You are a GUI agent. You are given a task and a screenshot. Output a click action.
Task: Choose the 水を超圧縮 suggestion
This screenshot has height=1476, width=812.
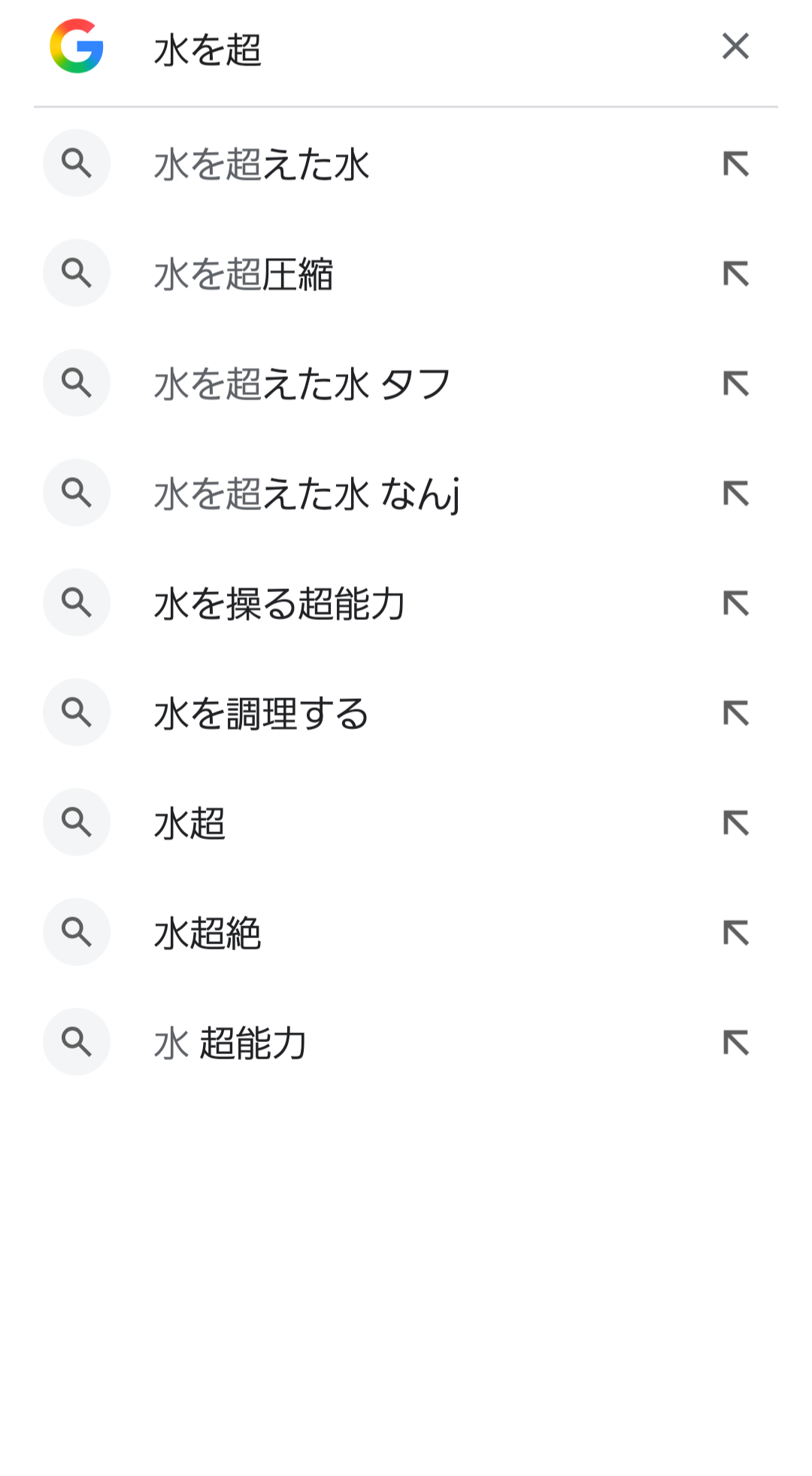244,275
